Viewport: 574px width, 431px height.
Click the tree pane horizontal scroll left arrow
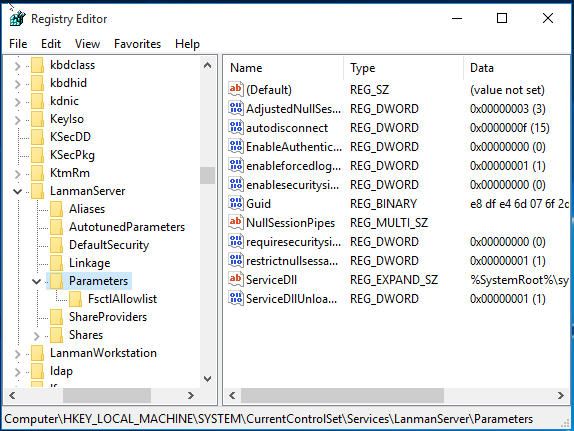point(12,395)
